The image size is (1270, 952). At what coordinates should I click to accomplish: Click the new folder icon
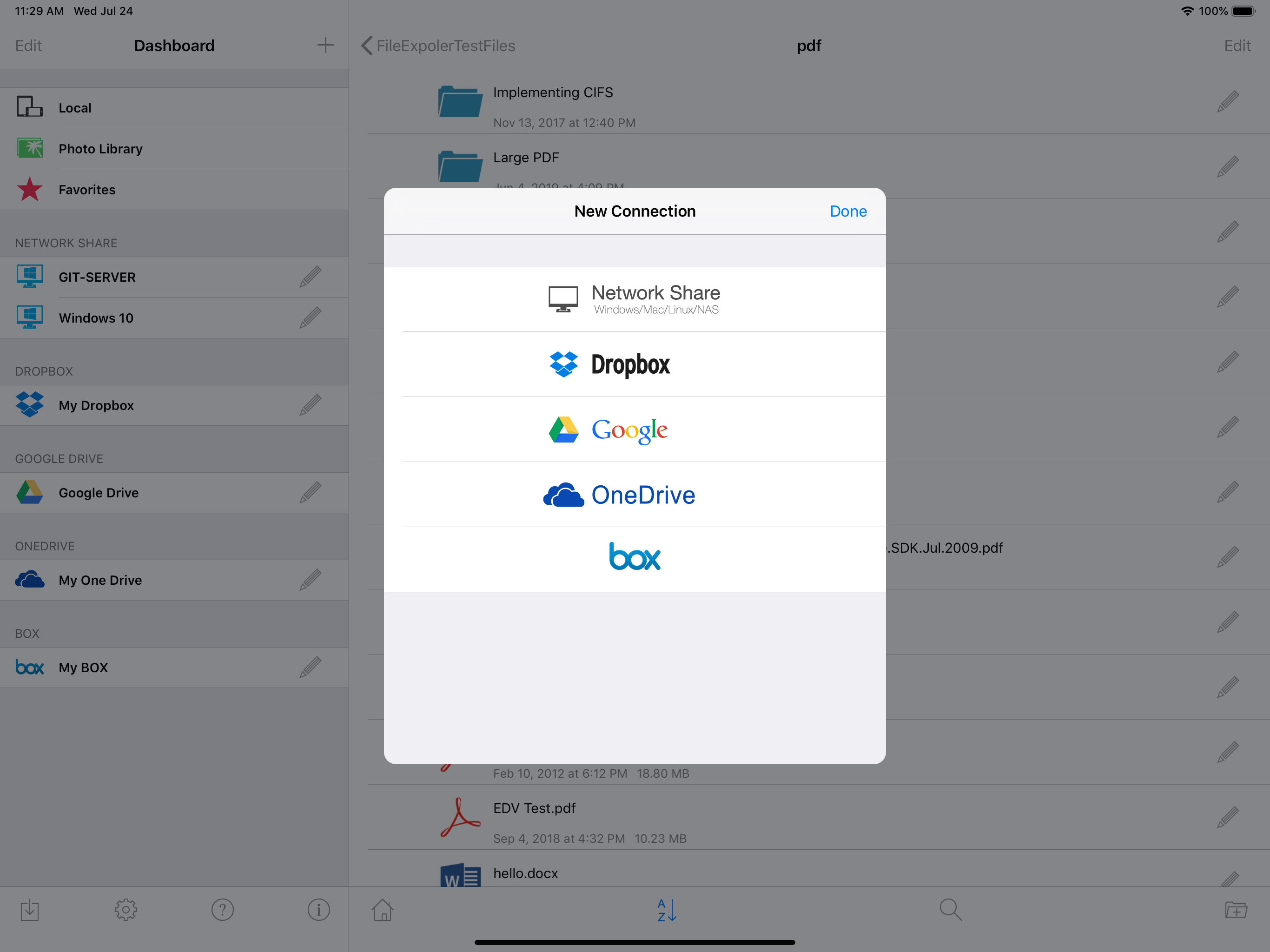tap(1236, 910)
